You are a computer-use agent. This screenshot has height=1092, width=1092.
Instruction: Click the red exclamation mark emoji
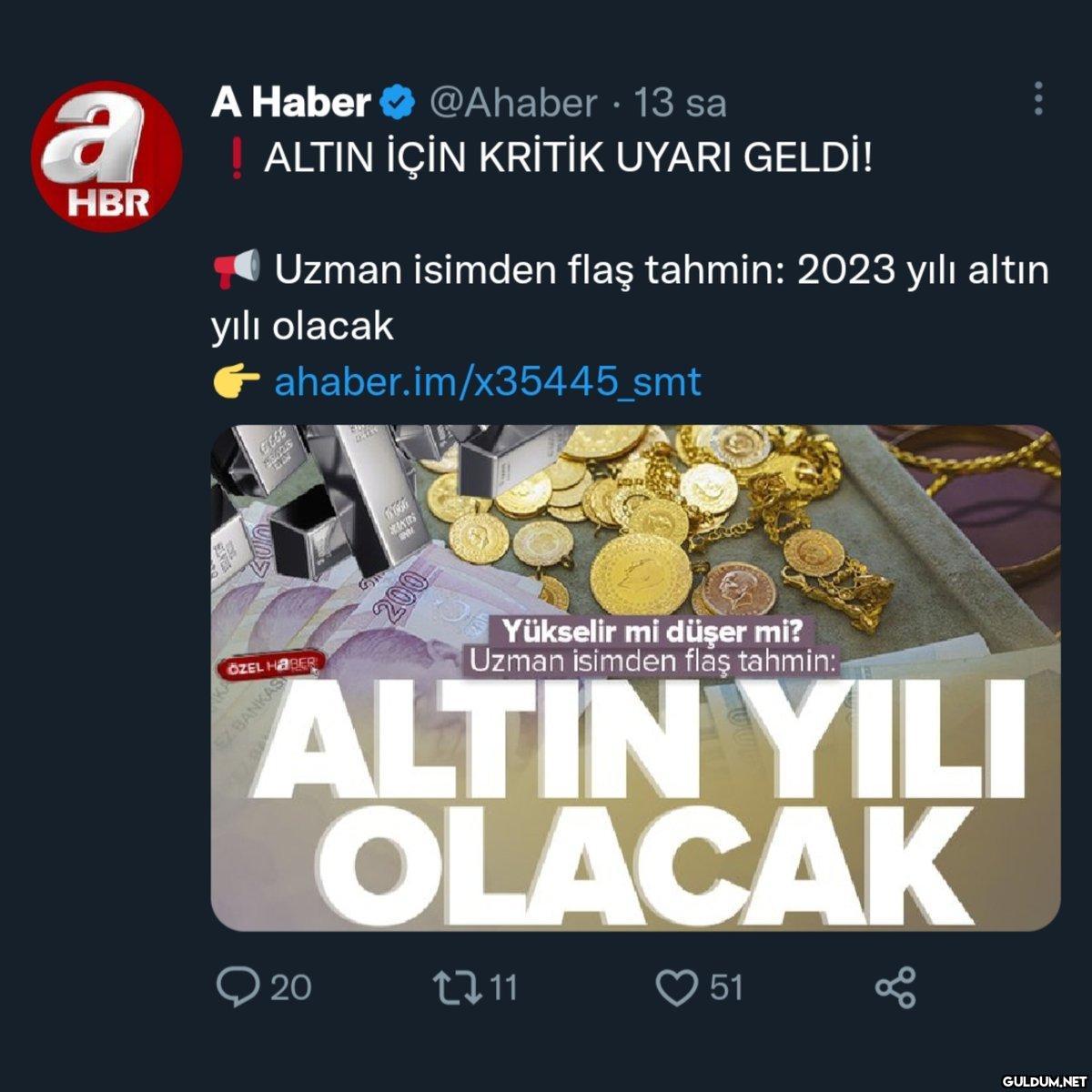(237, 160)
